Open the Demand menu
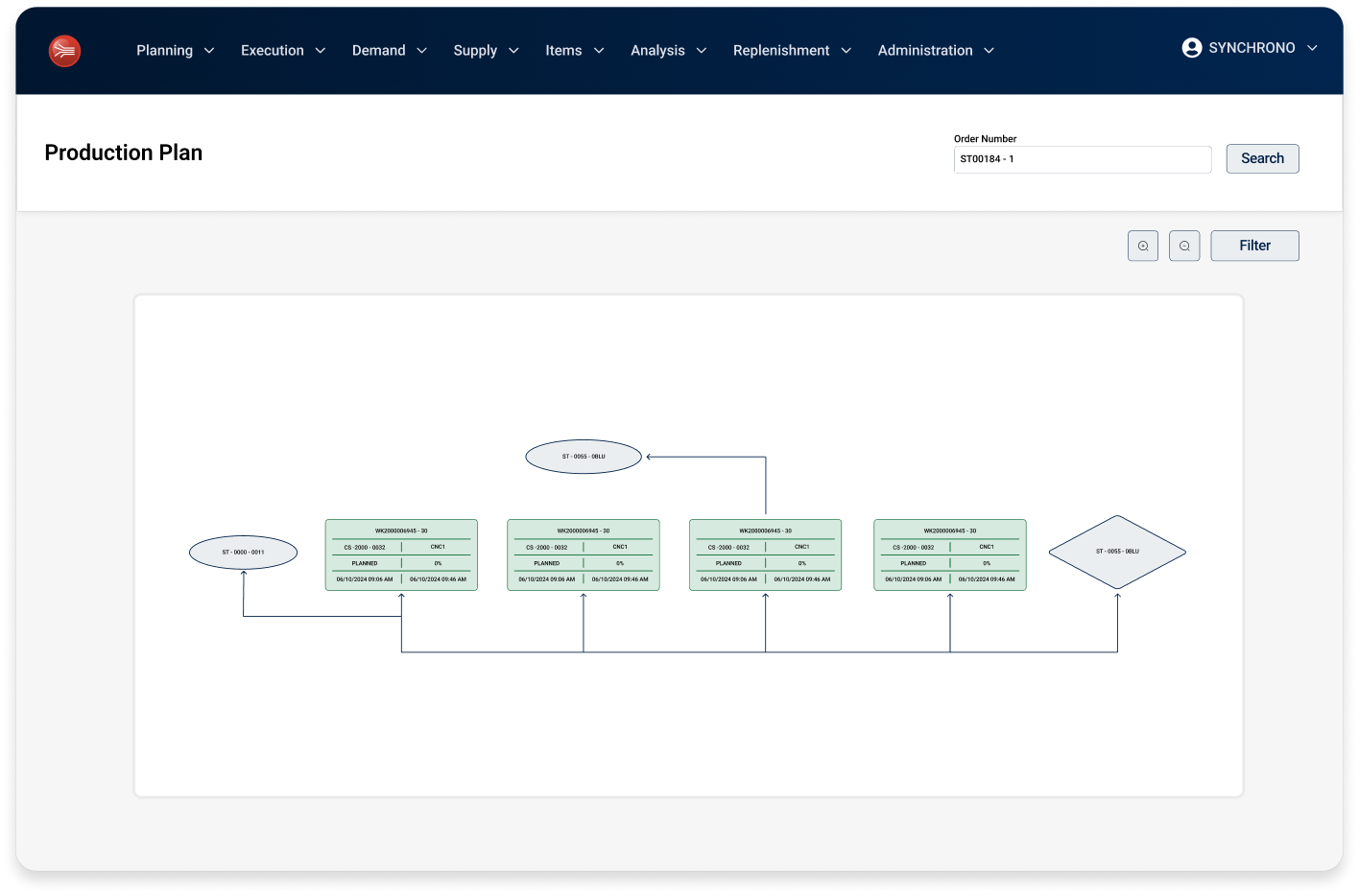This screenshot has width=1359, height=896. [379, 51]
